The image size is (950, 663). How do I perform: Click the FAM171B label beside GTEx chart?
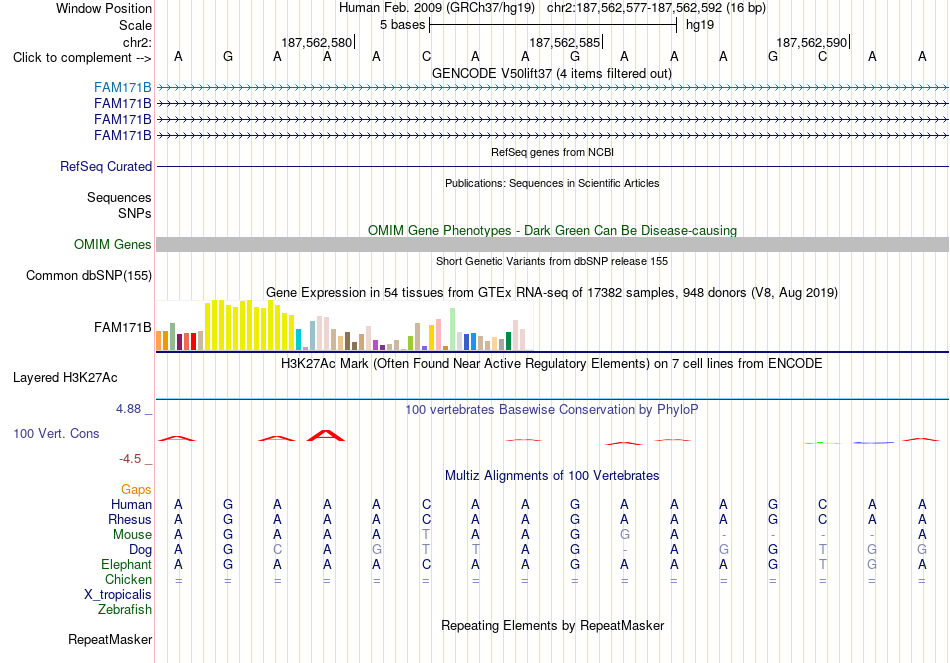click(122, 327)
